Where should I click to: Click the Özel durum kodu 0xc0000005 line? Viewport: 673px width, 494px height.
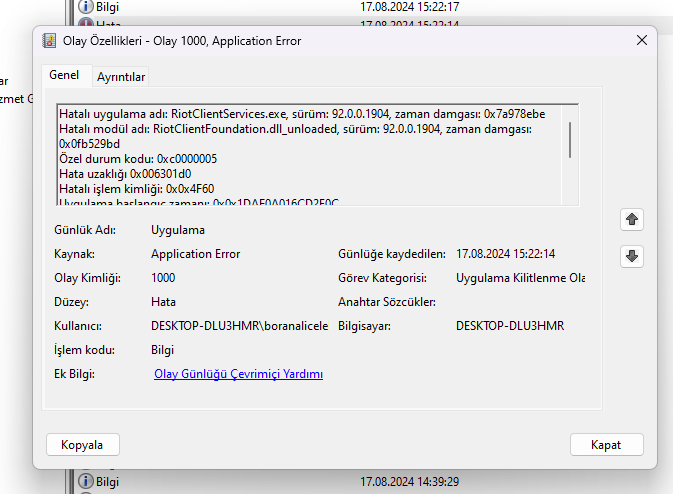click(138, 159)
